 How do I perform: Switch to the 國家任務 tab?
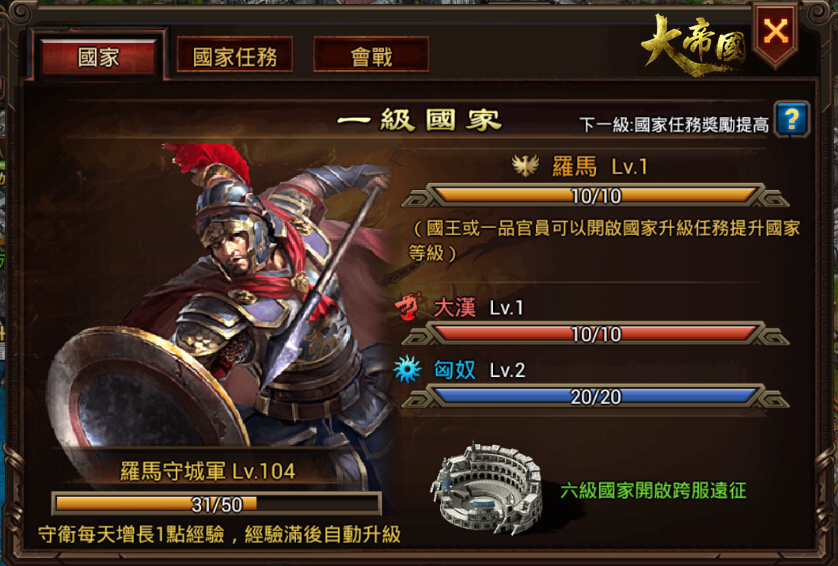235,56
